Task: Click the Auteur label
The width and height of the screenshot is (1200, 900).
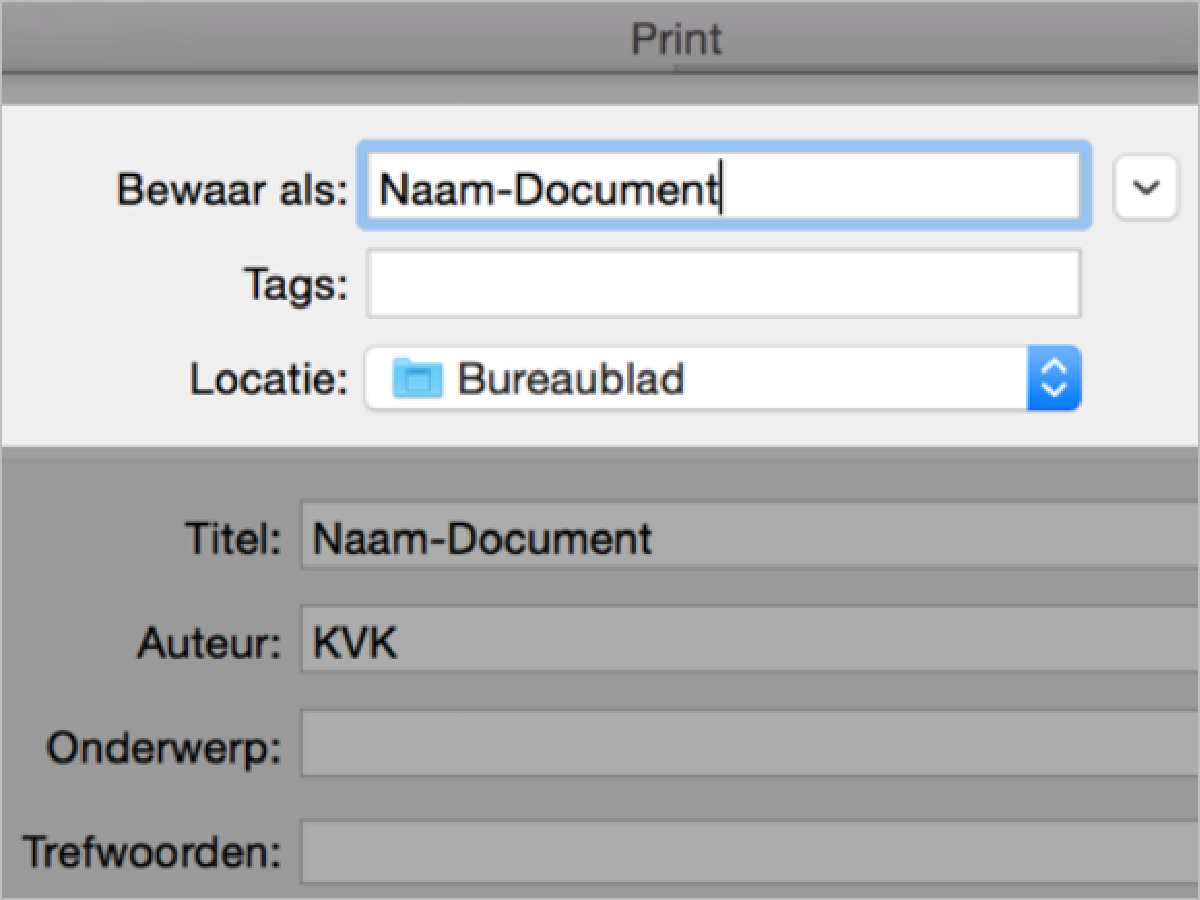Action: 209,644
